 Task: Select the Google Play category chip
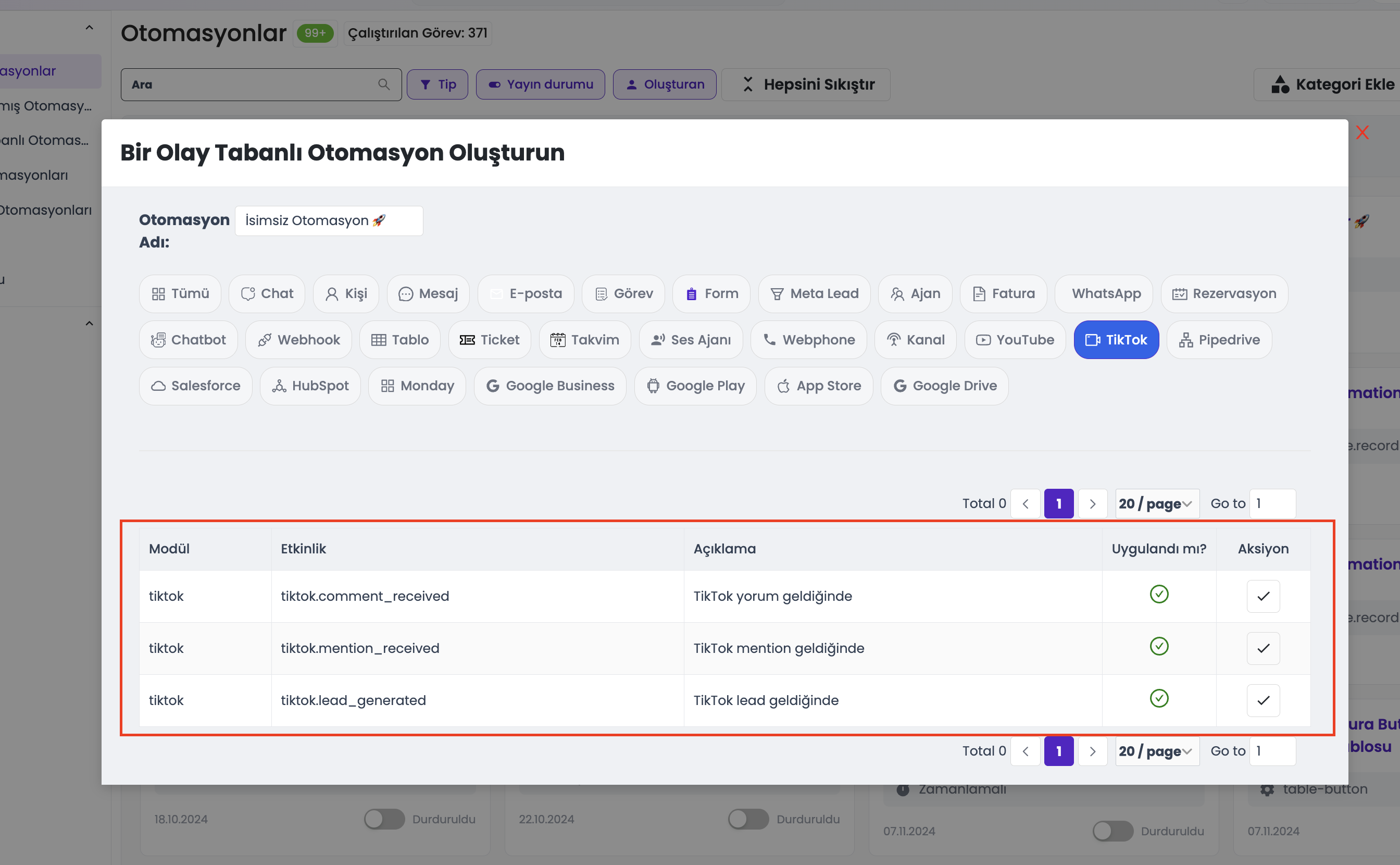(695, 386)
